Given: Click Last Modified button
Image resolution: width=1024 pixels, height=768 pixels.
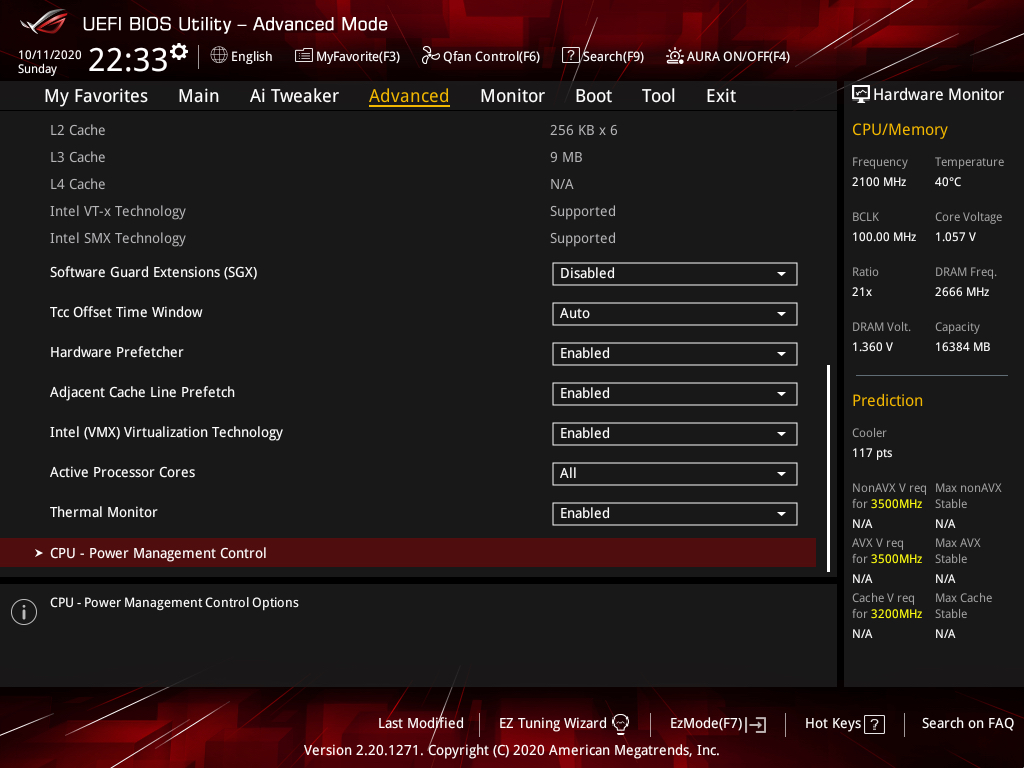Looking at the screenshot, I should point(421,724).
